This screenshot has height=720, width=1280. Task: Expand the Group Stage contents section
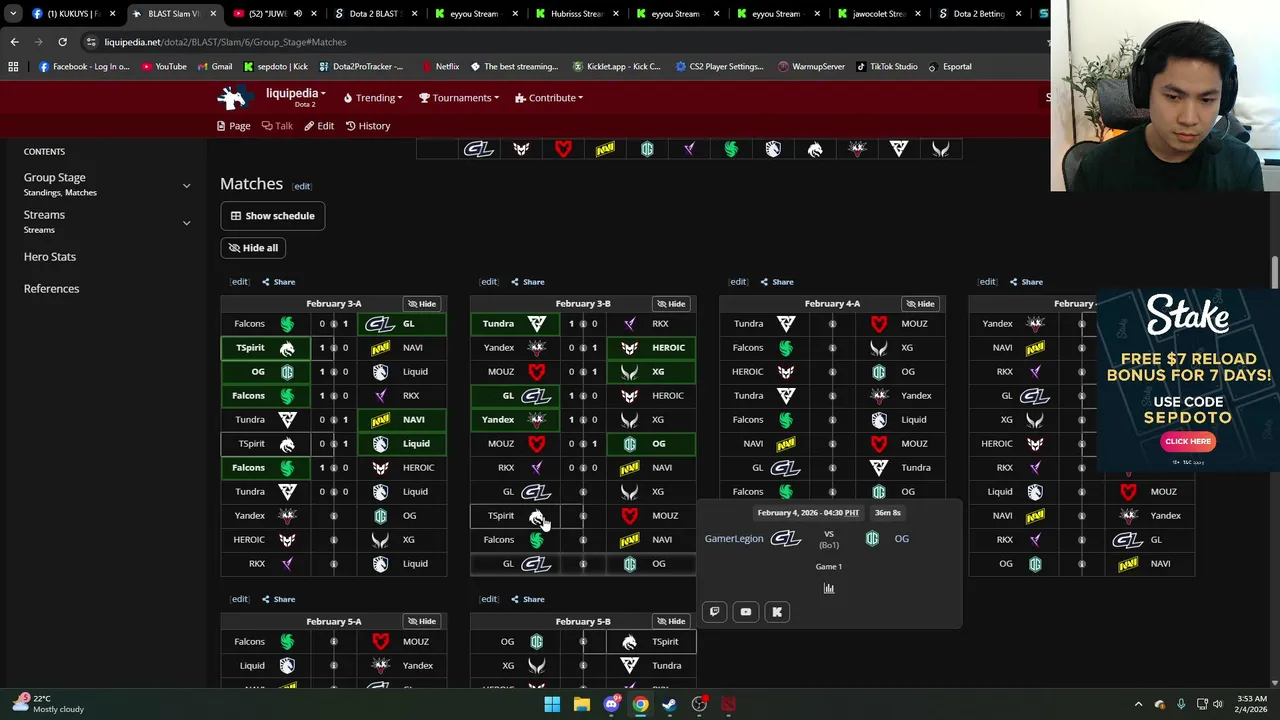pos(186,185)
